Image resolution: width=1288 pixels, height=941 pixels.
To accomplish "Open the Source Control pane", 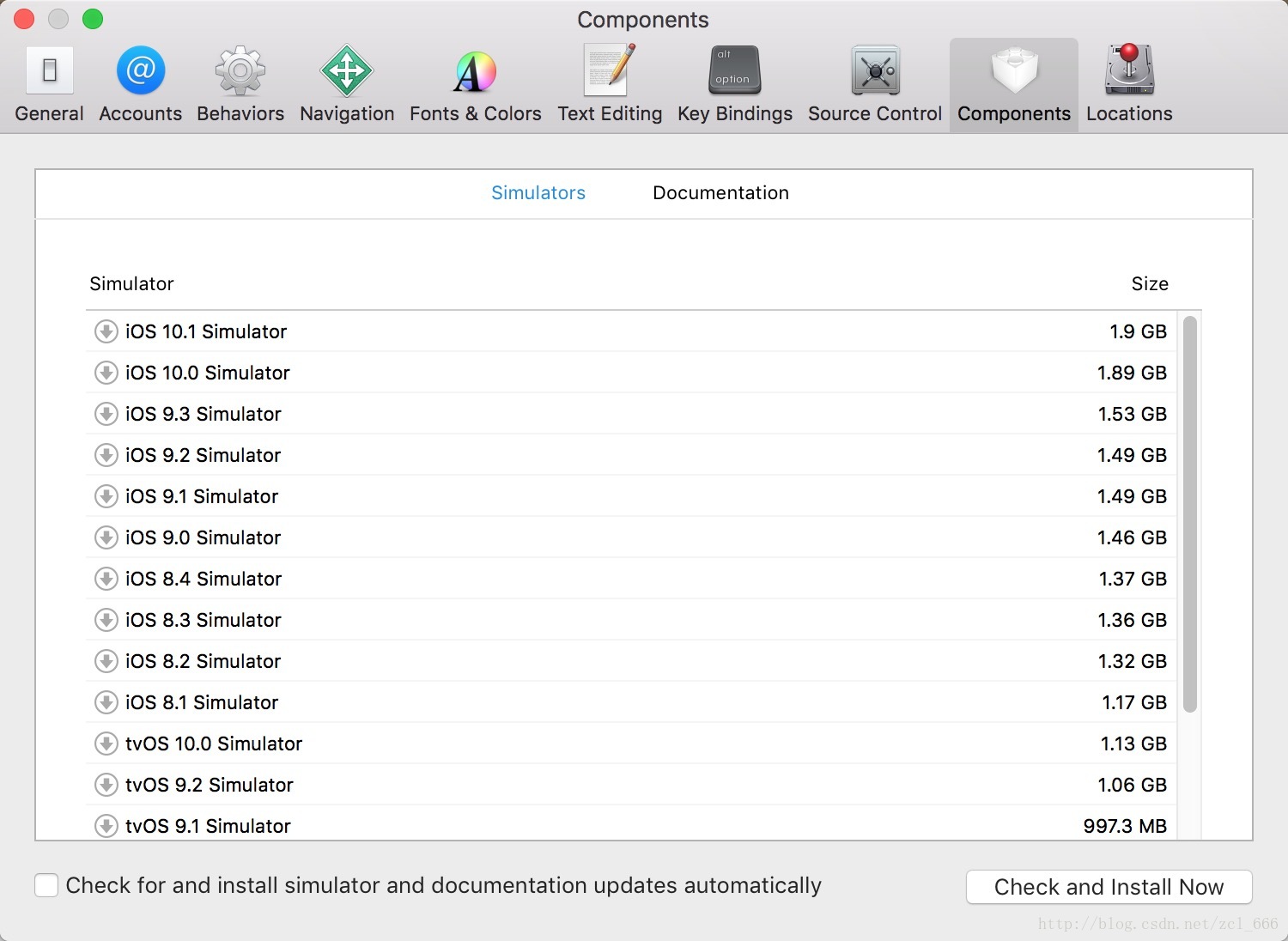I will tap(875, 84).
